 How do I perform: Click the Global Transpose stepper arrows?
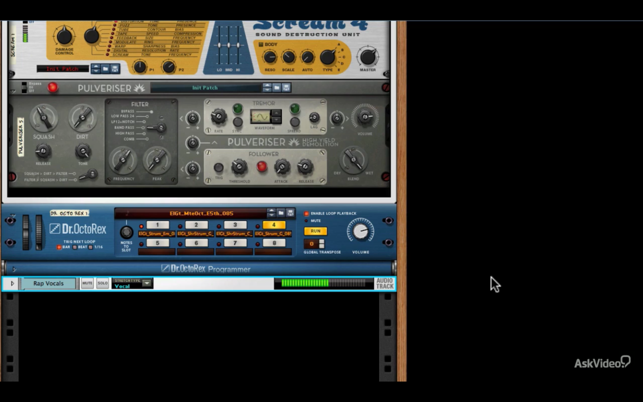pyautogui.click(x=322, y=244)
